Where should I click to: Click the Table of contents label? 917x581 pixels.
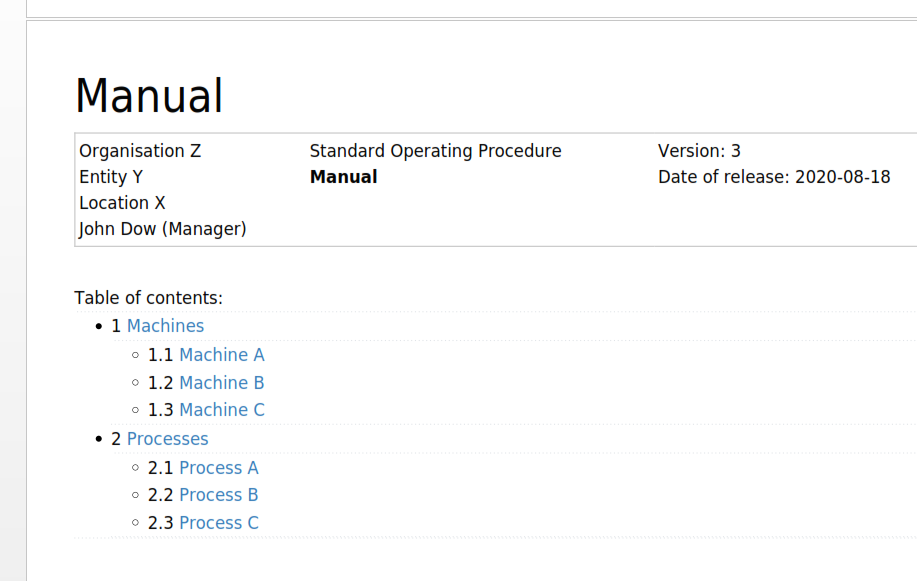point(149,298)
